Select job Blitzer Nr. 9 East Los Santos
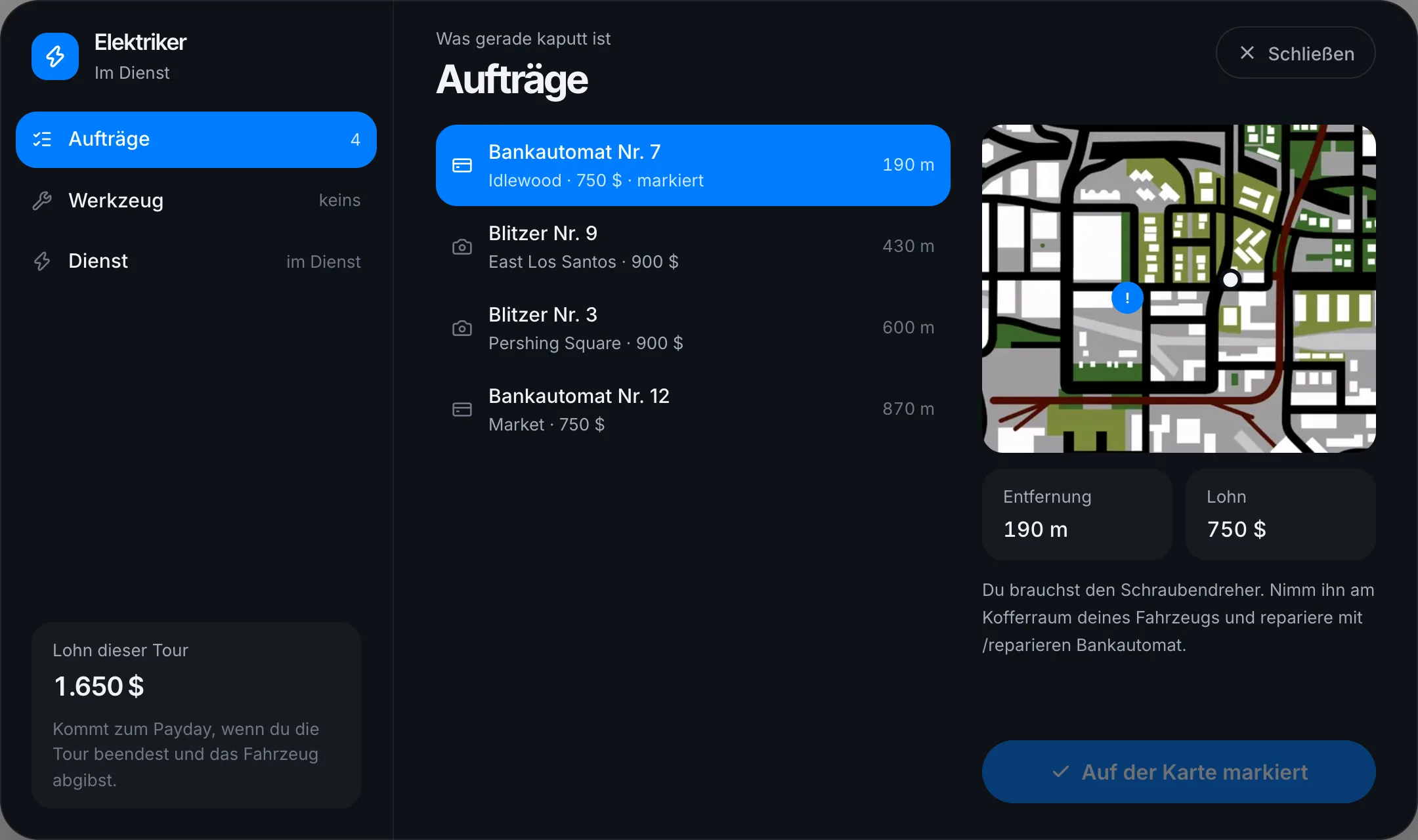Image resolution: width=1418 pixels, height=840 pixels. [693, 247]
